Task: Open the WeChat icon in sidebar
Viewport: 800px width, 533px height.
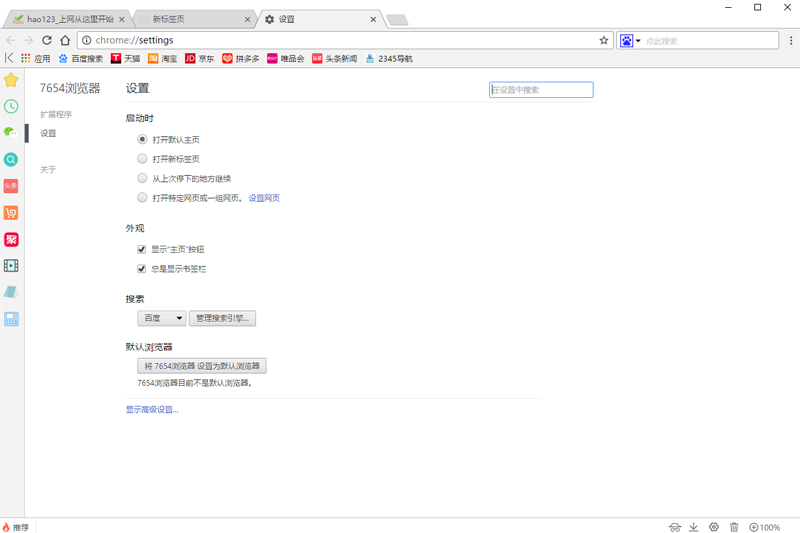Action: coord(11,133)
